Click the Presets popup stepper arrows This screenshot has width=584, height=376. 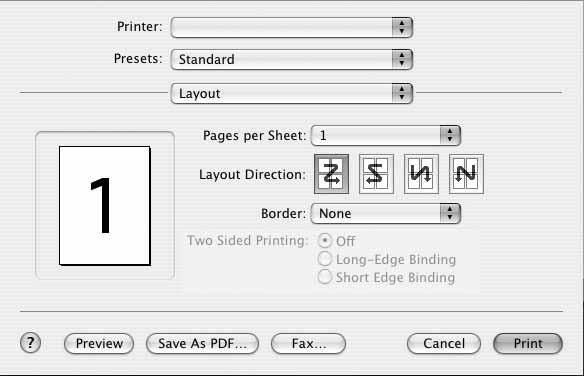(x=402, y=59)
